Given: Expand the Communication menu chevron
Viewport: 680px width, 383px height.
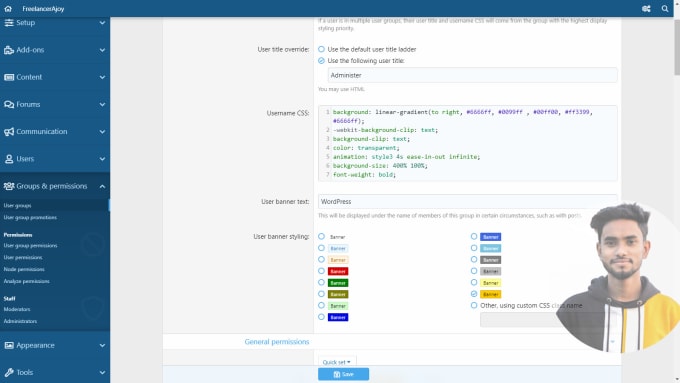Looking at the screenshot, I should pyautogui.click(x=102, y=132).
